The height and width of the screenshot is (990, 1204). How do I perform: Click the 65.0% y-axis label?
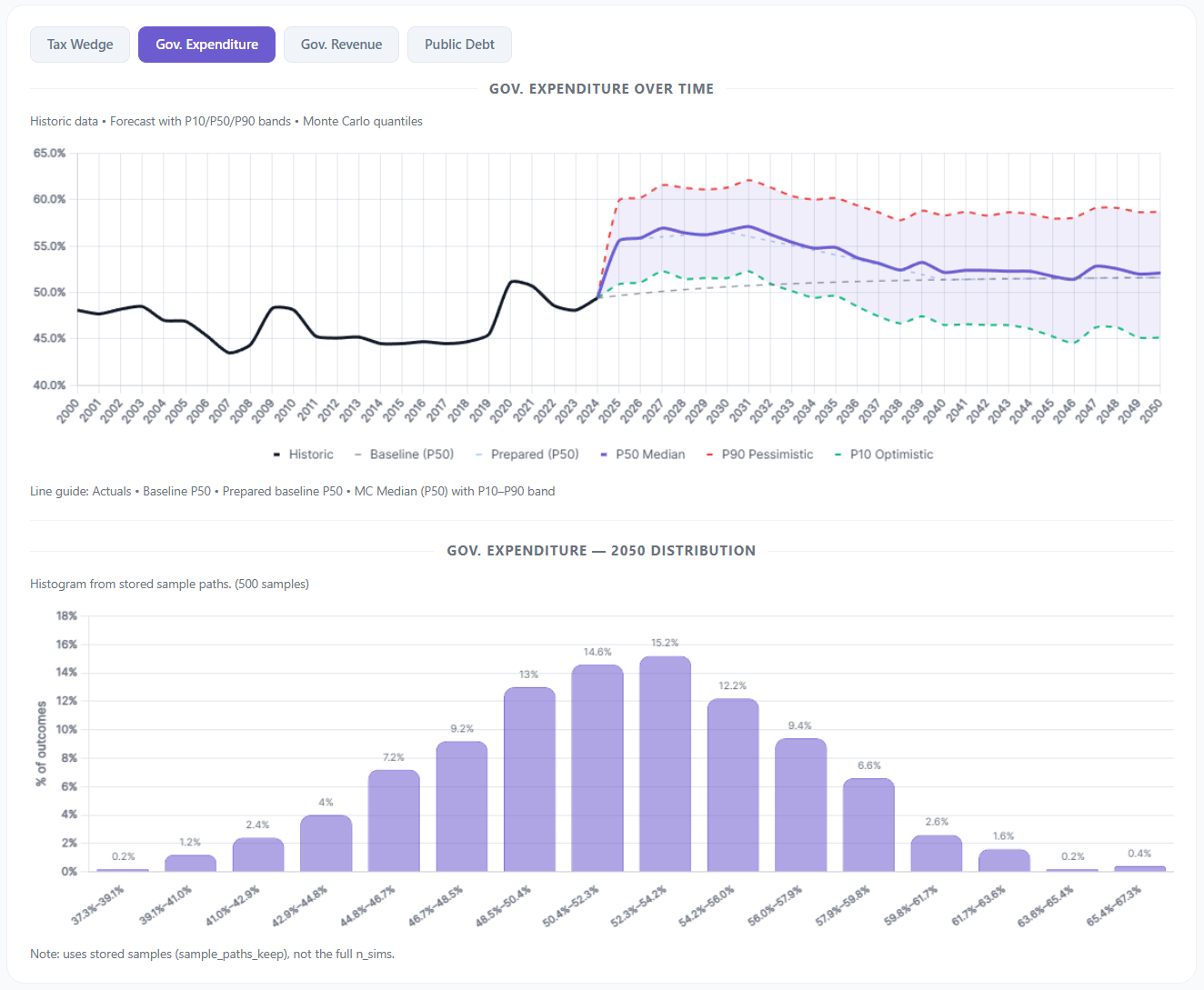coord(50,153)
